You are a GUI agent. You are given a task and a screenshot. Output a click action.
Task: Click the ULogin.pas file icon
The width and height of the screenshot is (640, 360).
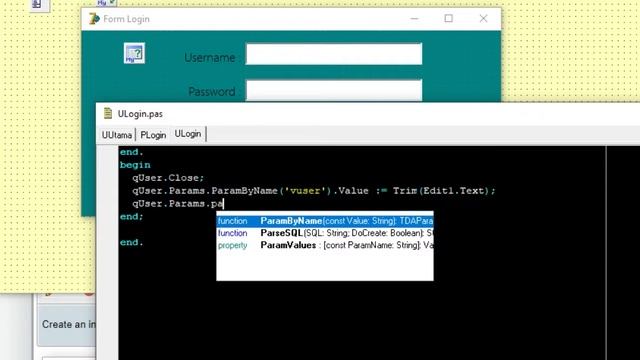(108, 113)
